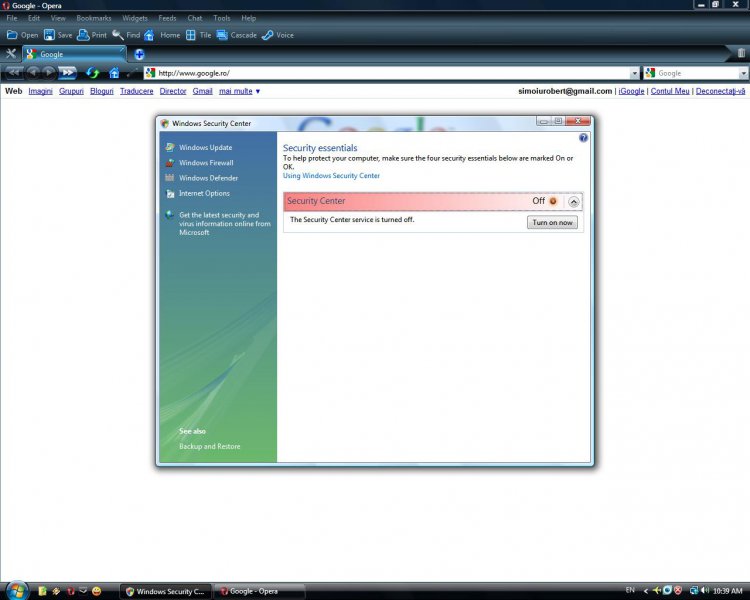Click Get the latest security information link
The image size is (750, 600).
pyautogui.click(x=225, y=223)
